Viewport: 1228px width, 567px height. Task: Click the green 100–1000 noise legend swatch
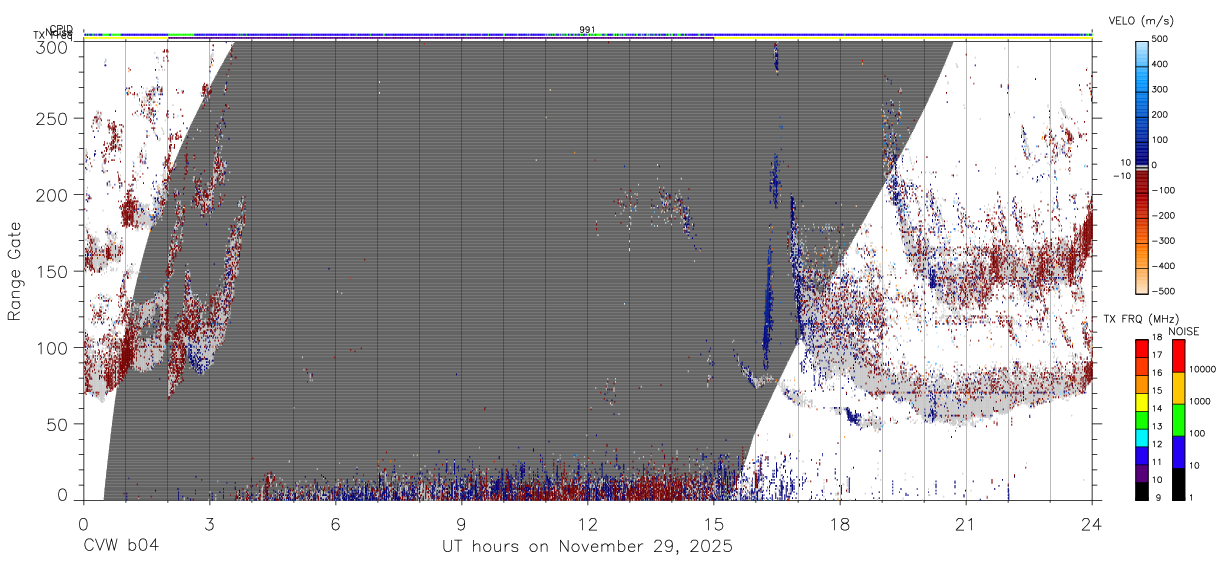pyautogui.click(x=1178, y=420)
